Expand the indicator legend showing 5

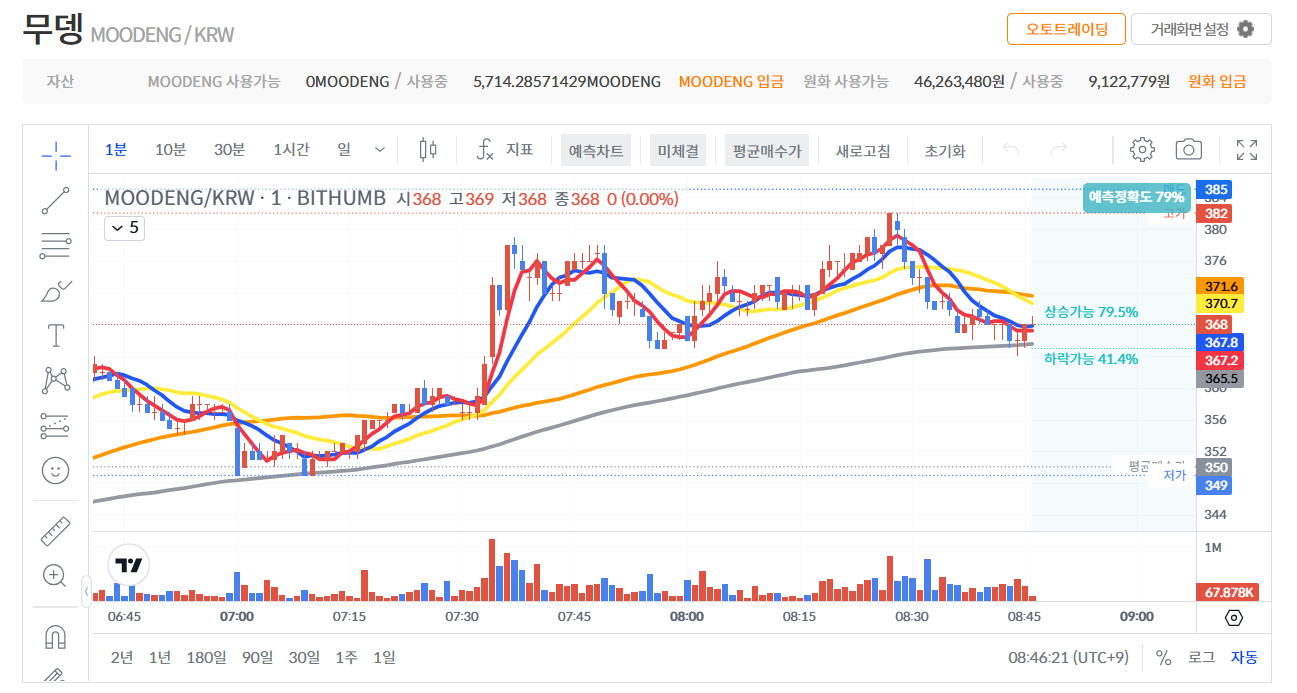tap(125, 228)
